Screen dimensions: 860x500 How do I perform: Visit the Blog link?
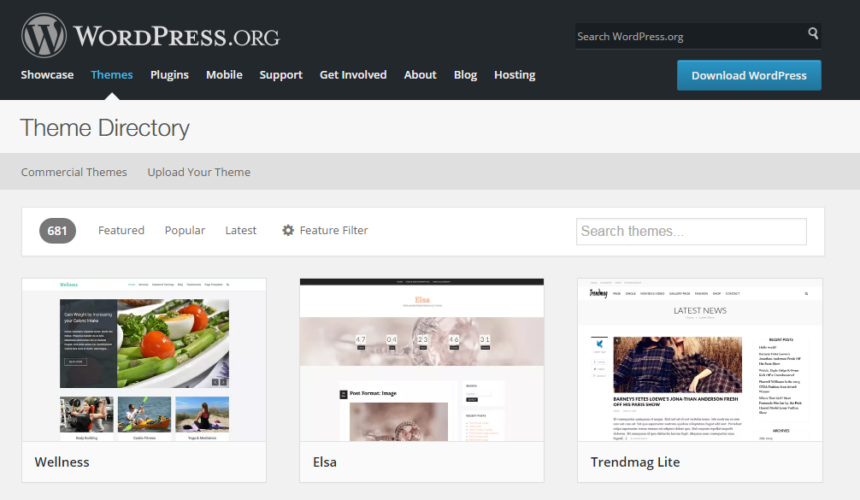465,75
